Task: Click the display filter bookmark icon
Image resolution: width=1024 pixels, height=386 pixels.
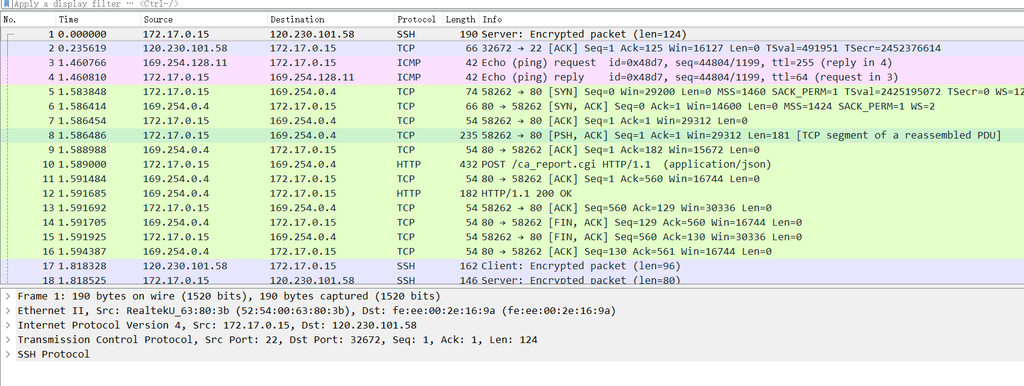Action: 6,4
